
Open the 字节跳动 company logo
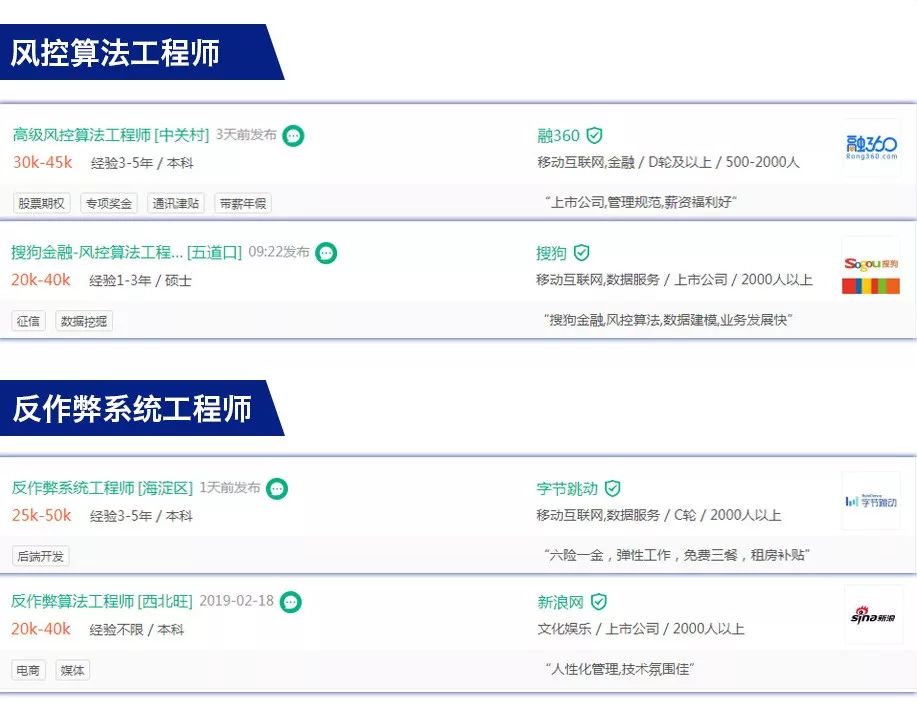pyautogui.click(x=871, y=501)
